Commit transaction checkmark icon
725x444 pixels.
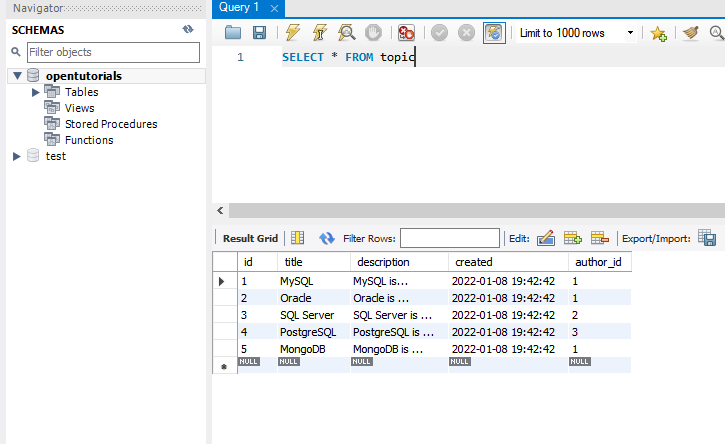coord(439,33)
